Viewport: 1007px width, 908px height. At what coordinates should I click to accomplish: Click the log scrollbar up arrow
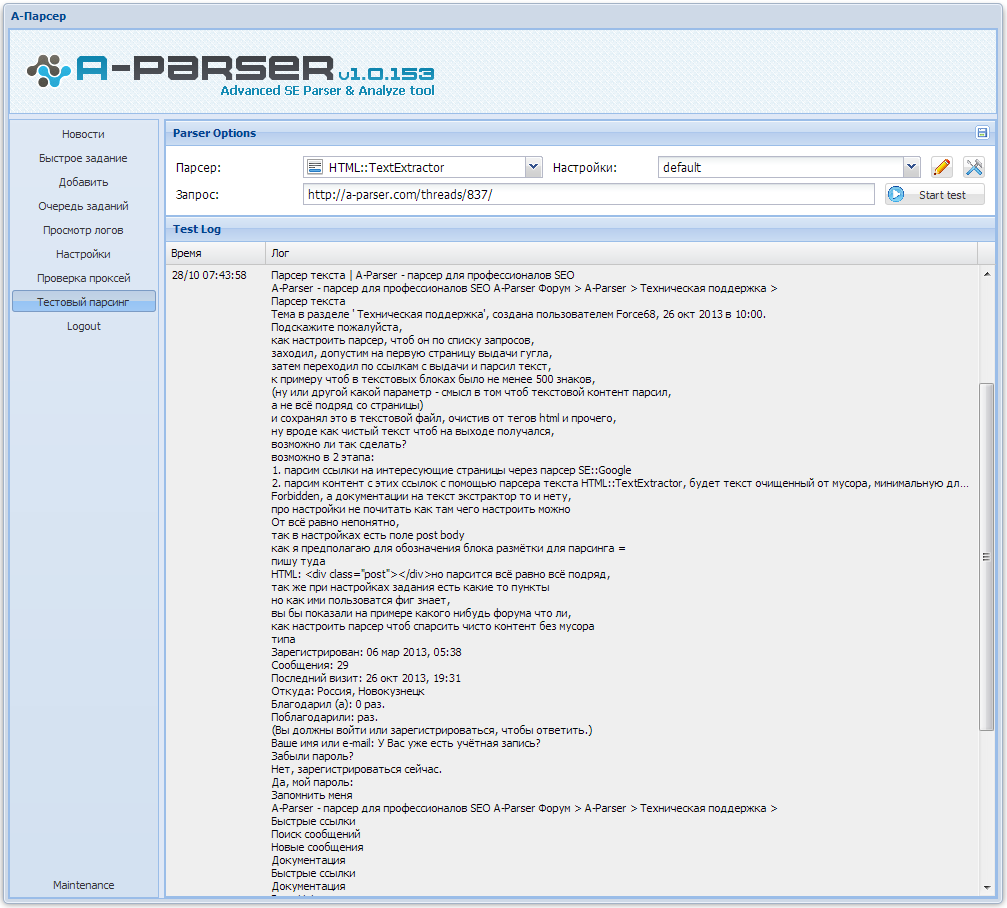[986, 274]
